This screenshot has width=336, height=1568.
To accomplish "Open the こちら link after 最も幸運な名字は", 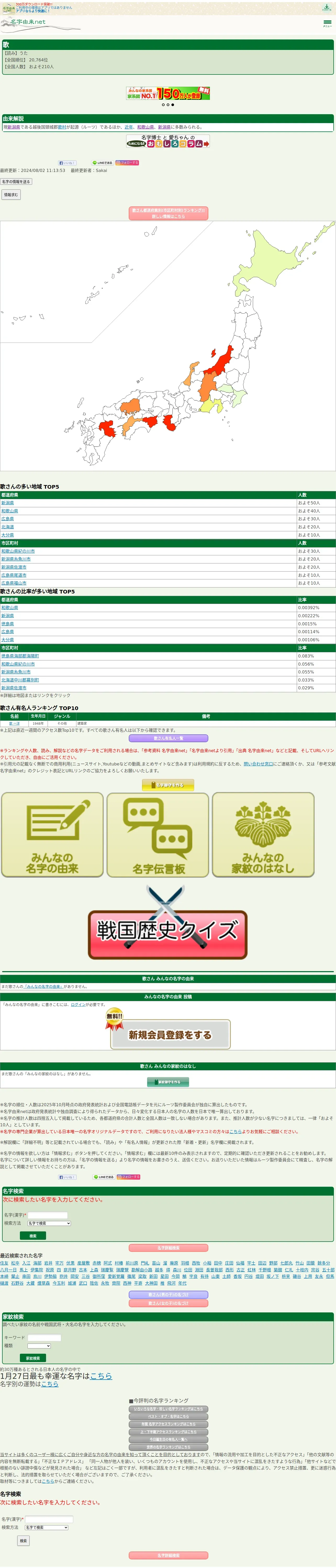I will tap(101, 1376).
